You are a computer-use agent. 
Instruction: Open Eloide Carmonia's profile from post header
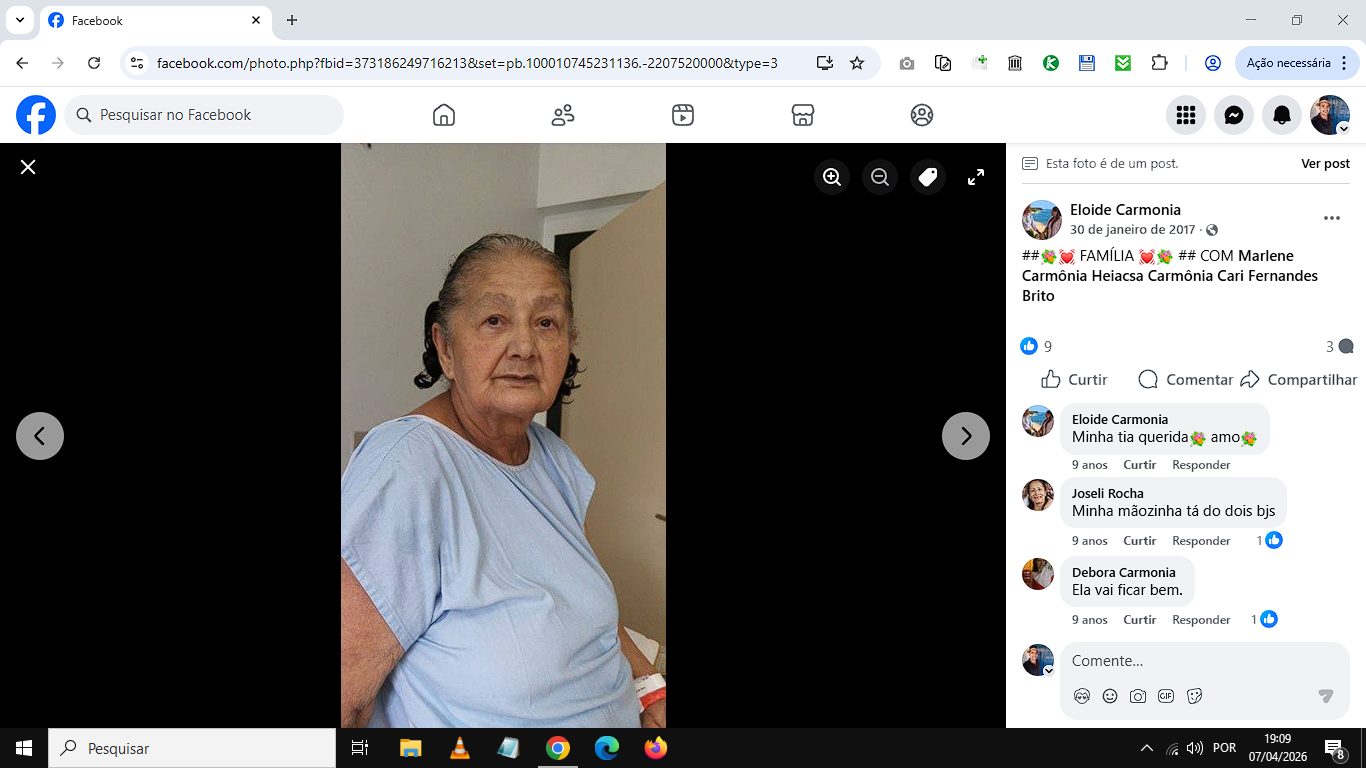click(1125, 210)
